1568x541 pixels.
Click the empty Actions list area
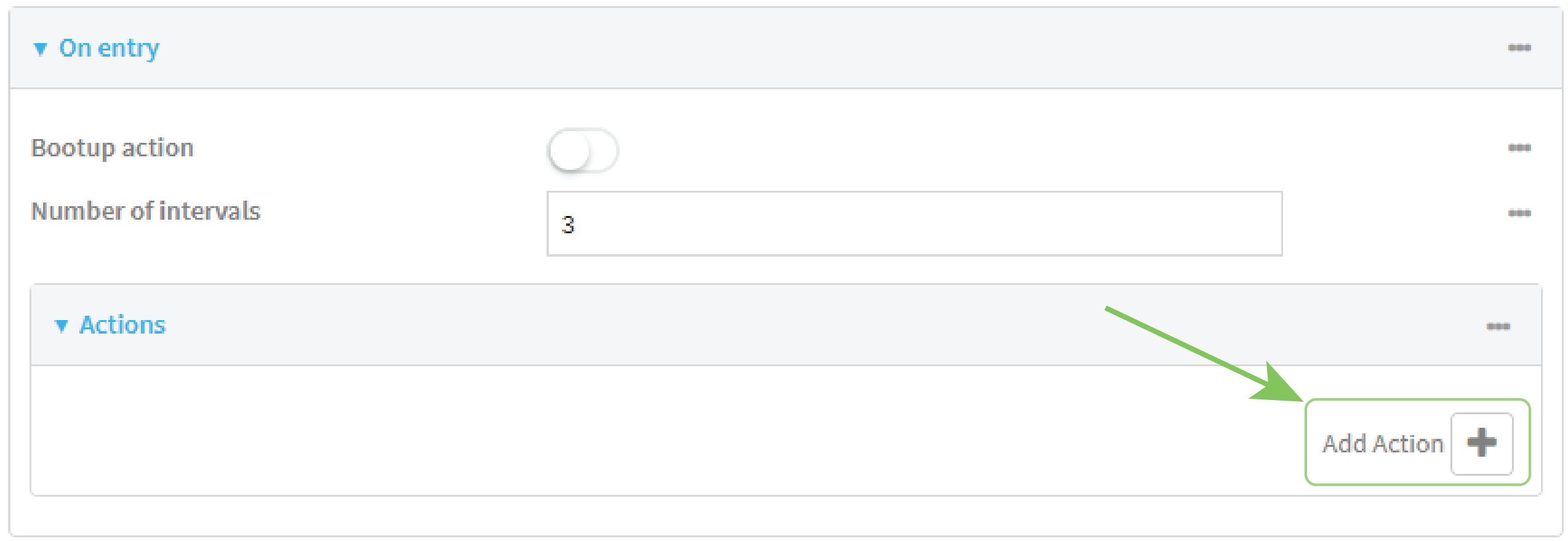pos(615,431)
